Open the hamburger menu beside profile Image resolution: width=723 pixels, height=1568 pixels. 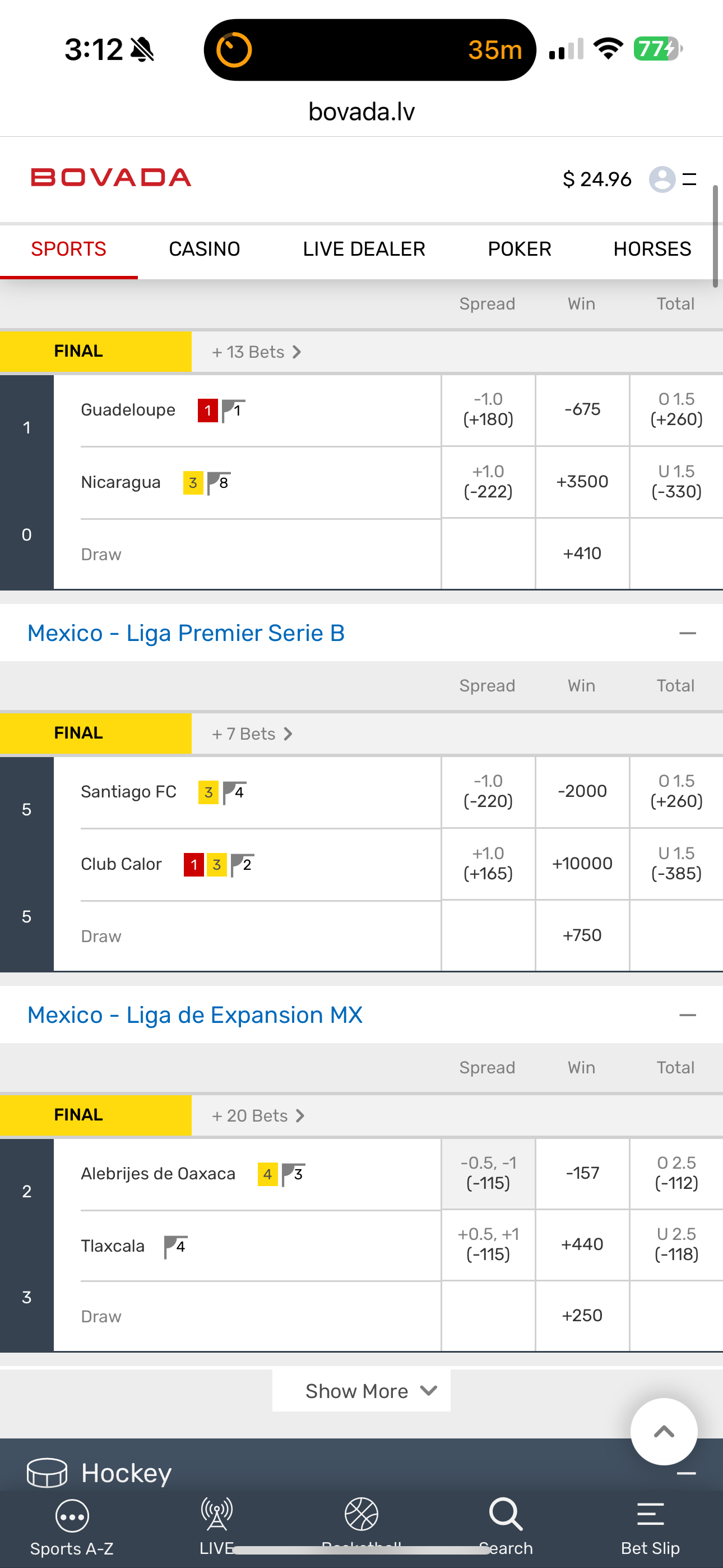click(x=689, y=179)
